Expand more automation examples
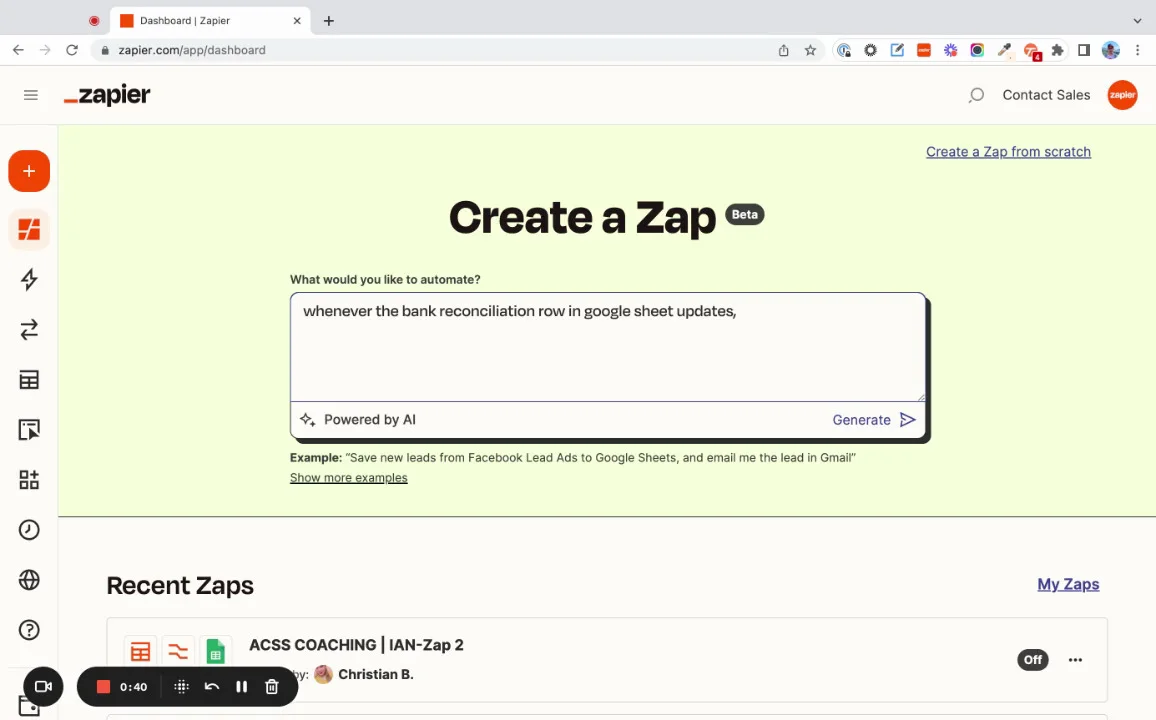Image resolution: width=1156 pixels, height=720 pixels. point(348,477)
